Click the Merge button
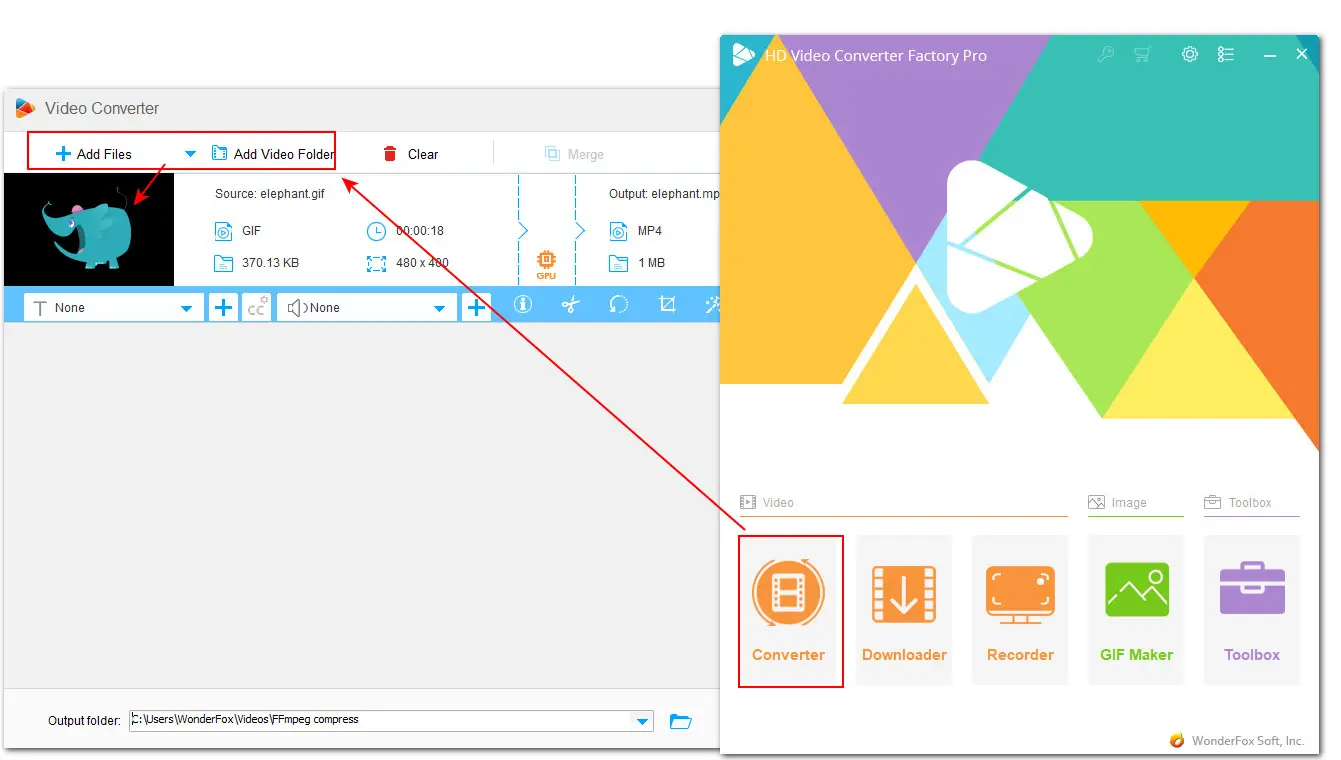 [574, 154]
